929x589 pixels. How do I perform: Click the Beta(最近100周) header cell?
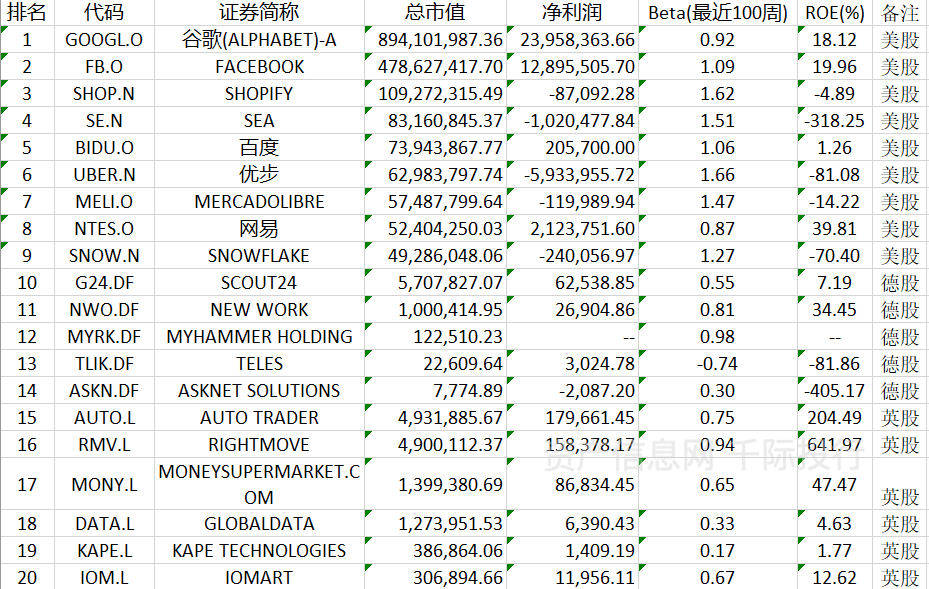coord(718,13)
